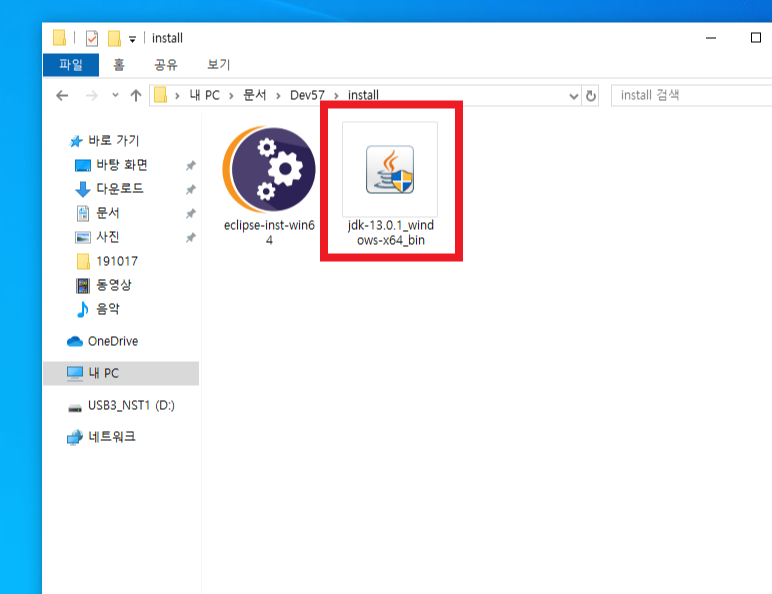Unpin 바탕 화면 using its pin icon

[x=191, y=165]
